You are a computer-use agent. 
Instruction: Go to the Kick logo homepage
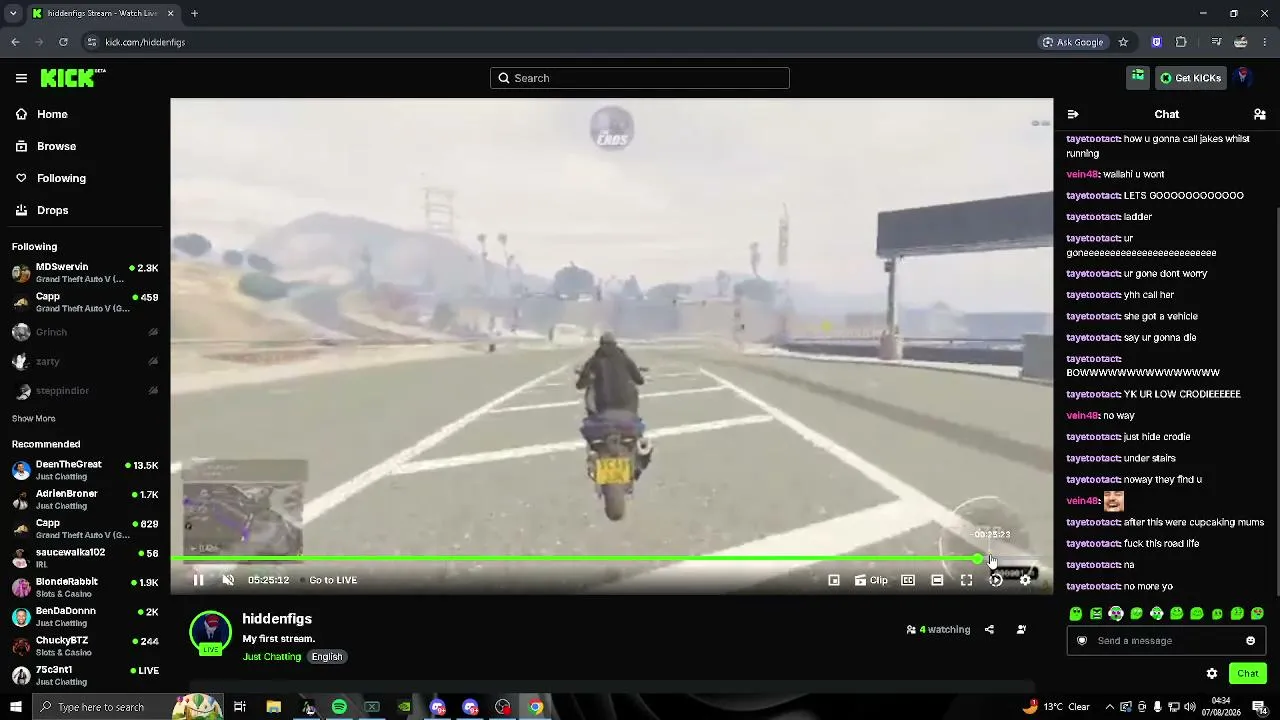point(73,78)
